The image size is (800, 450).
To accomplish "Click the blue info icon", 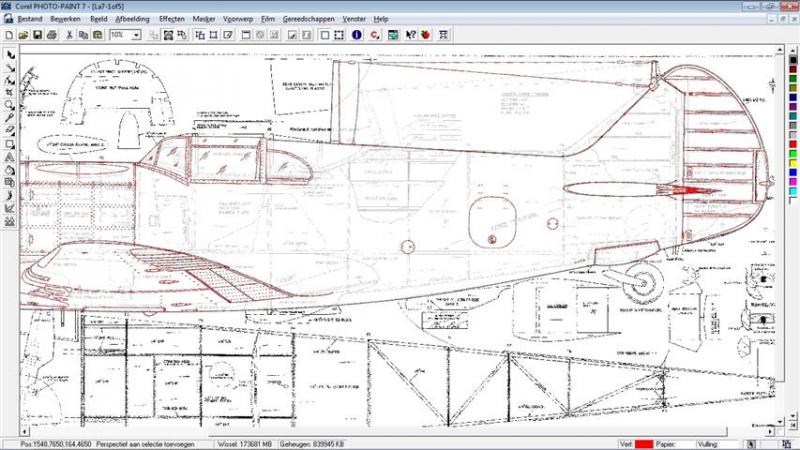I will (357, 35).
